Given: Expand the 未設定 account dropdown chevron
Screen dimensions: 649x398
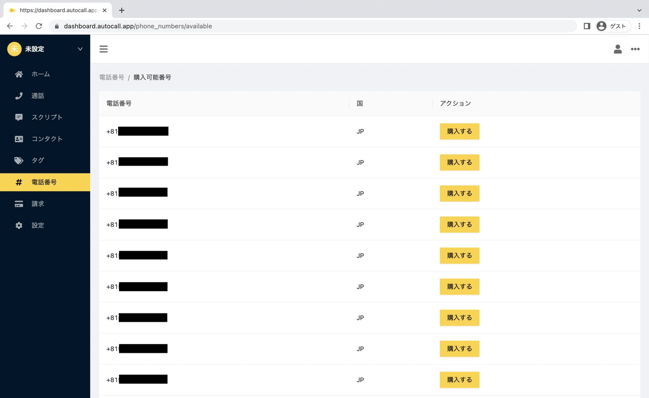Looking at the screenshot, I should [80, 49].
